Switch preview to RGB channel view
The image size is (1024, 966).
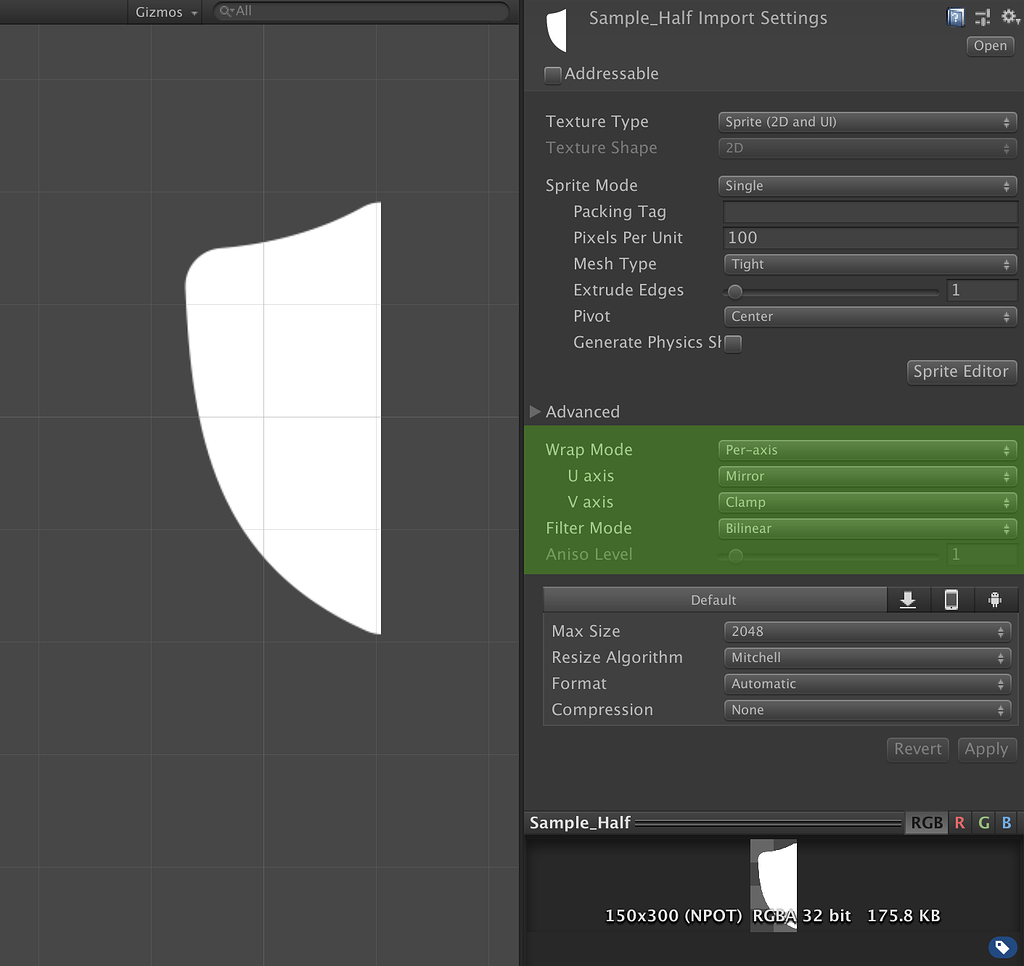[925, 822]
